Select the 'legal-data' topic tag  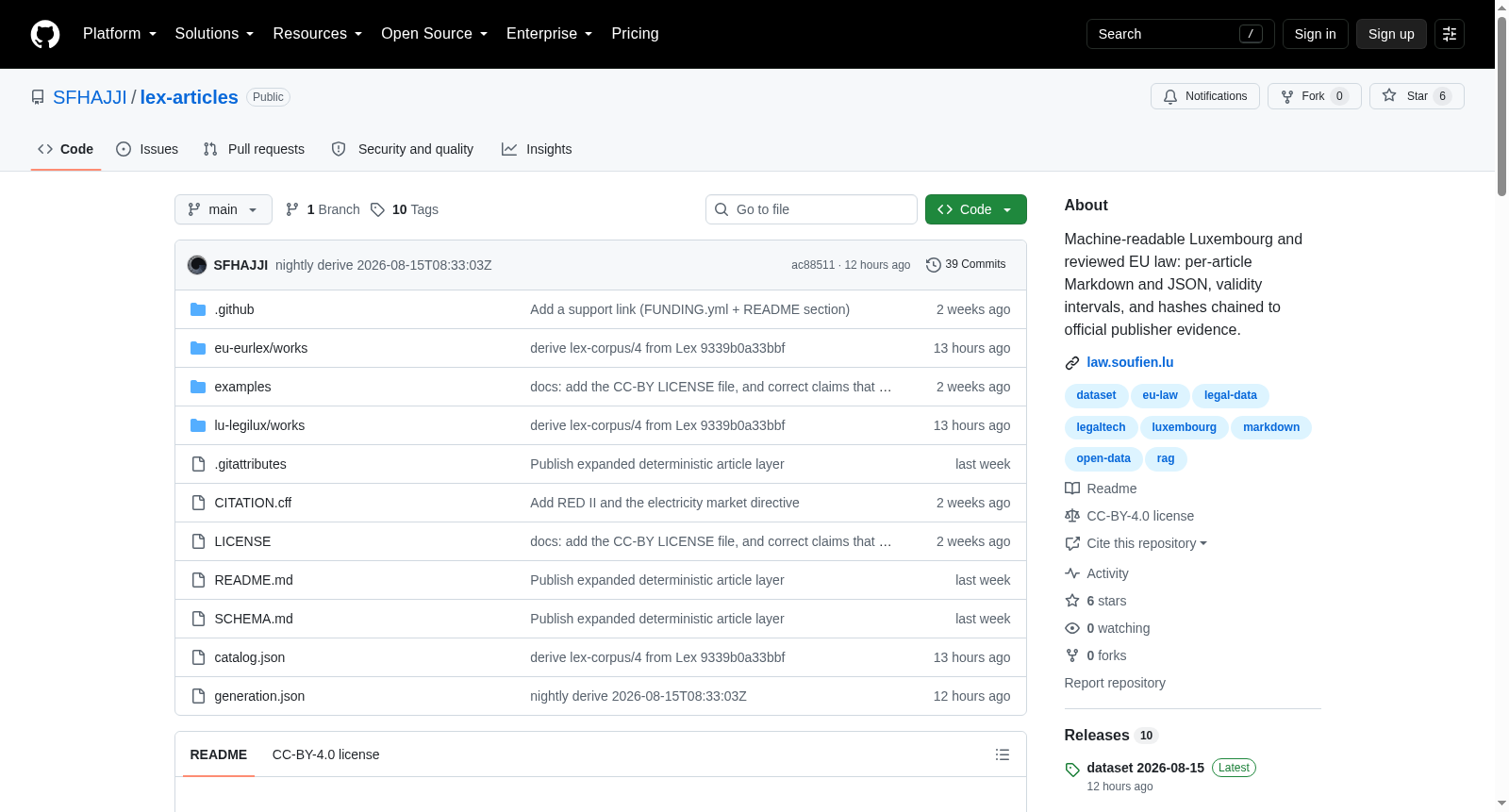[1231, 396]
